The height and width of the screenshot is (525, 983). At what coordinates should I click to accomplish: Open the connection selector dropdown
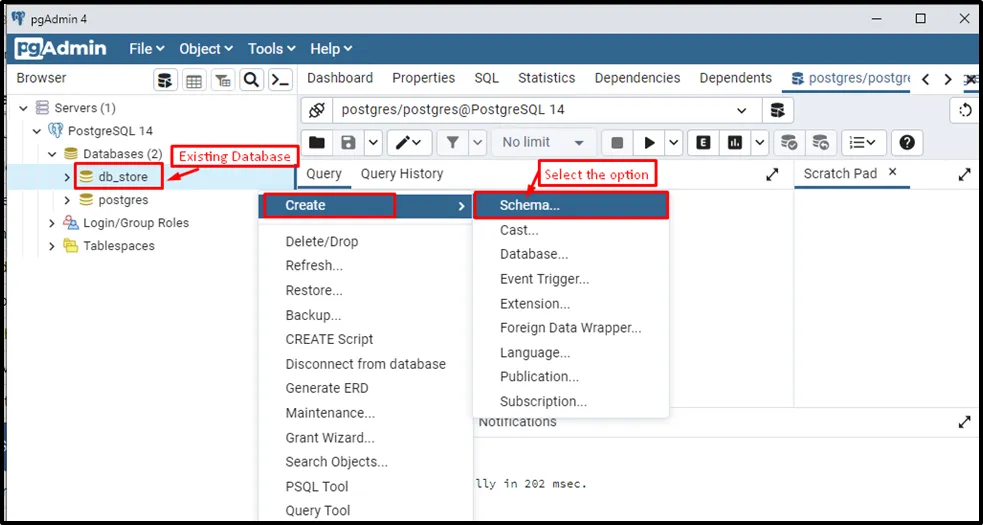click(741, 110)
